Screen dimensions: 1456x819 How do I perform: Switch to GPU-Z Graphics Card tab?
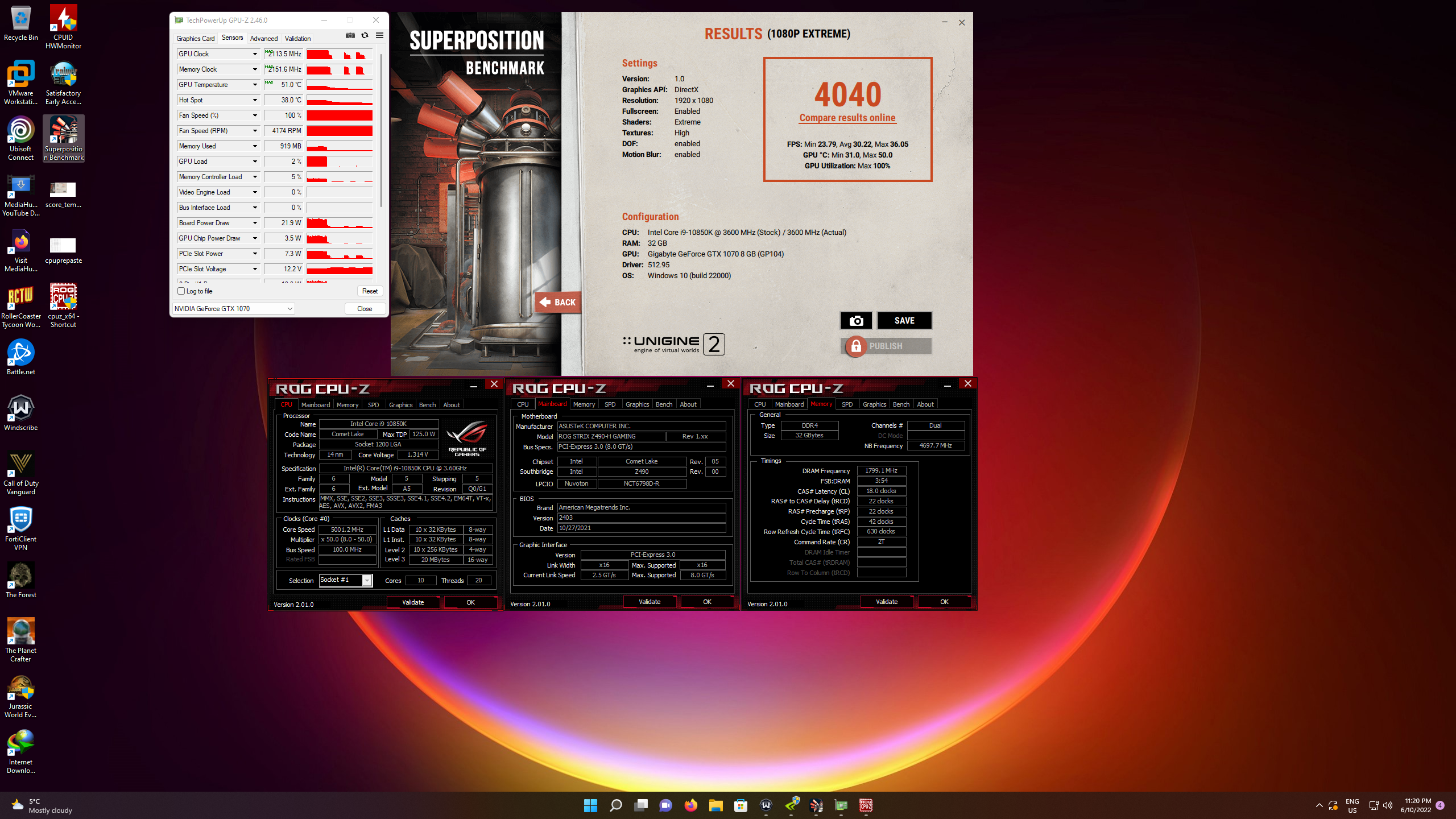196,38
